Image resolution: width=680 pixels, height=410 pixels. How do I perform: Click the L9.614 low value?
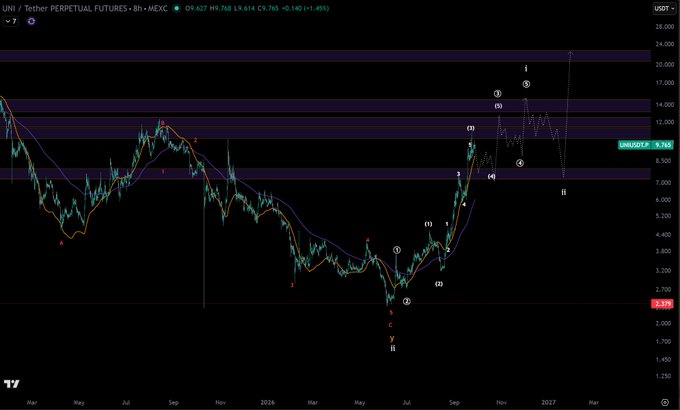243,8
